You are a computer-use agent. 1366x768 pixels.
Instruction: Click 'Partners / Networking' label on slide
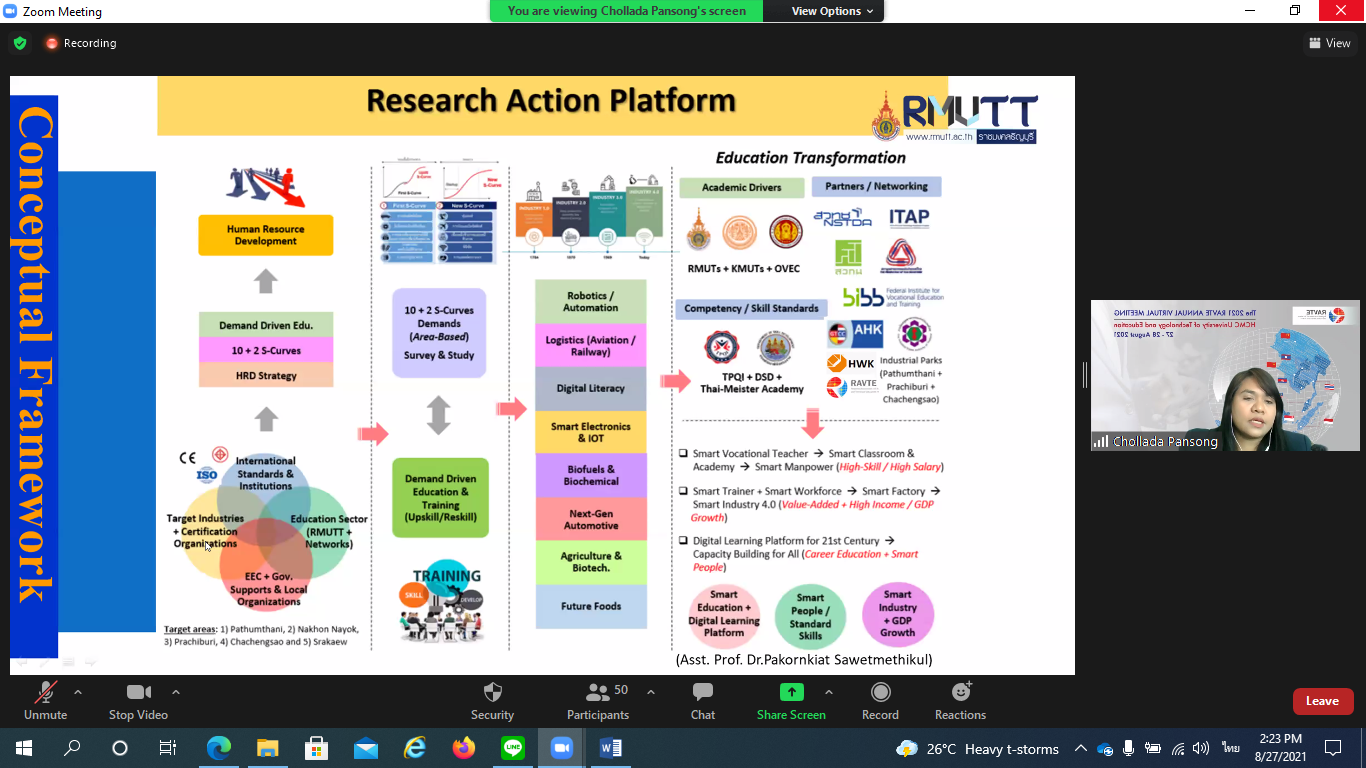tap(876, 186)
